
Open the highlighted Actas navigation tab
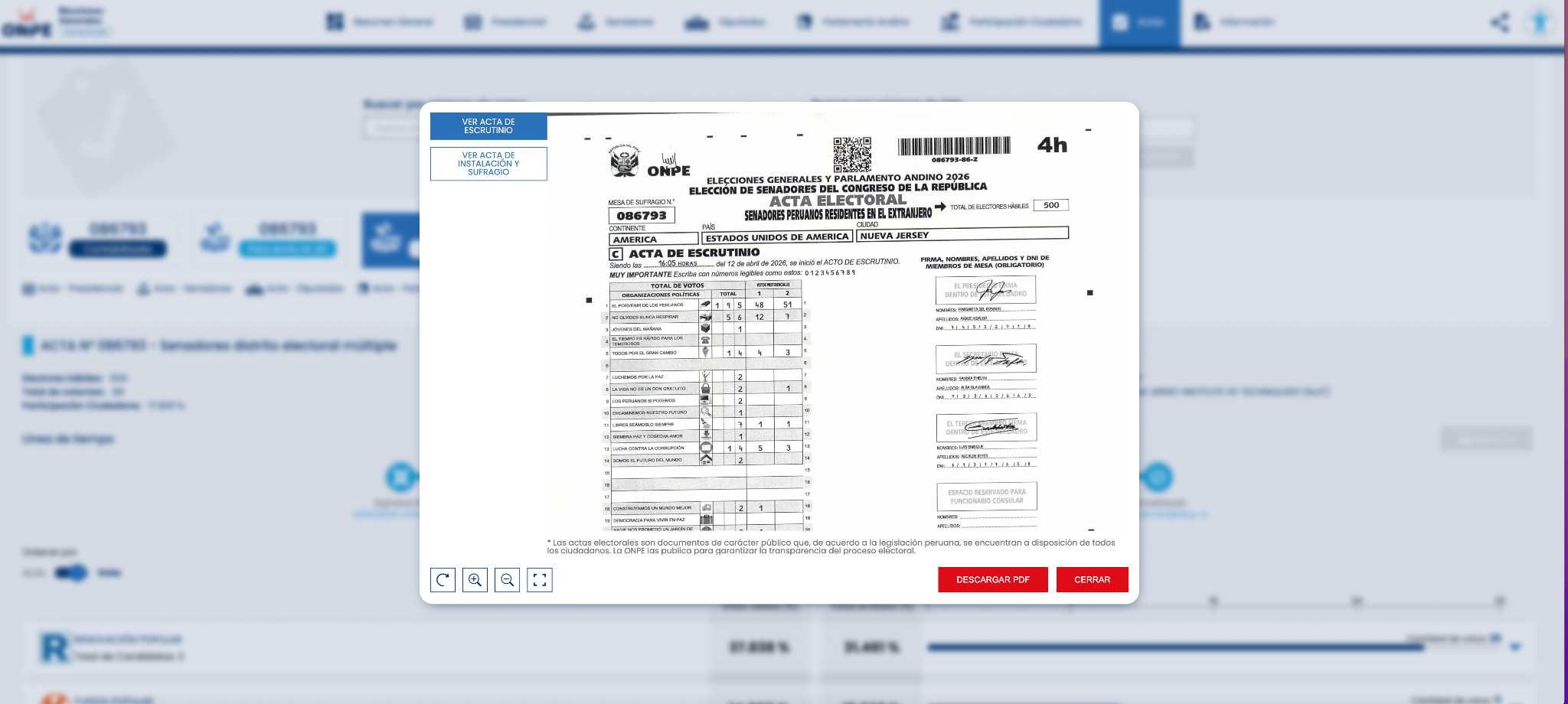coord(1139,23)
